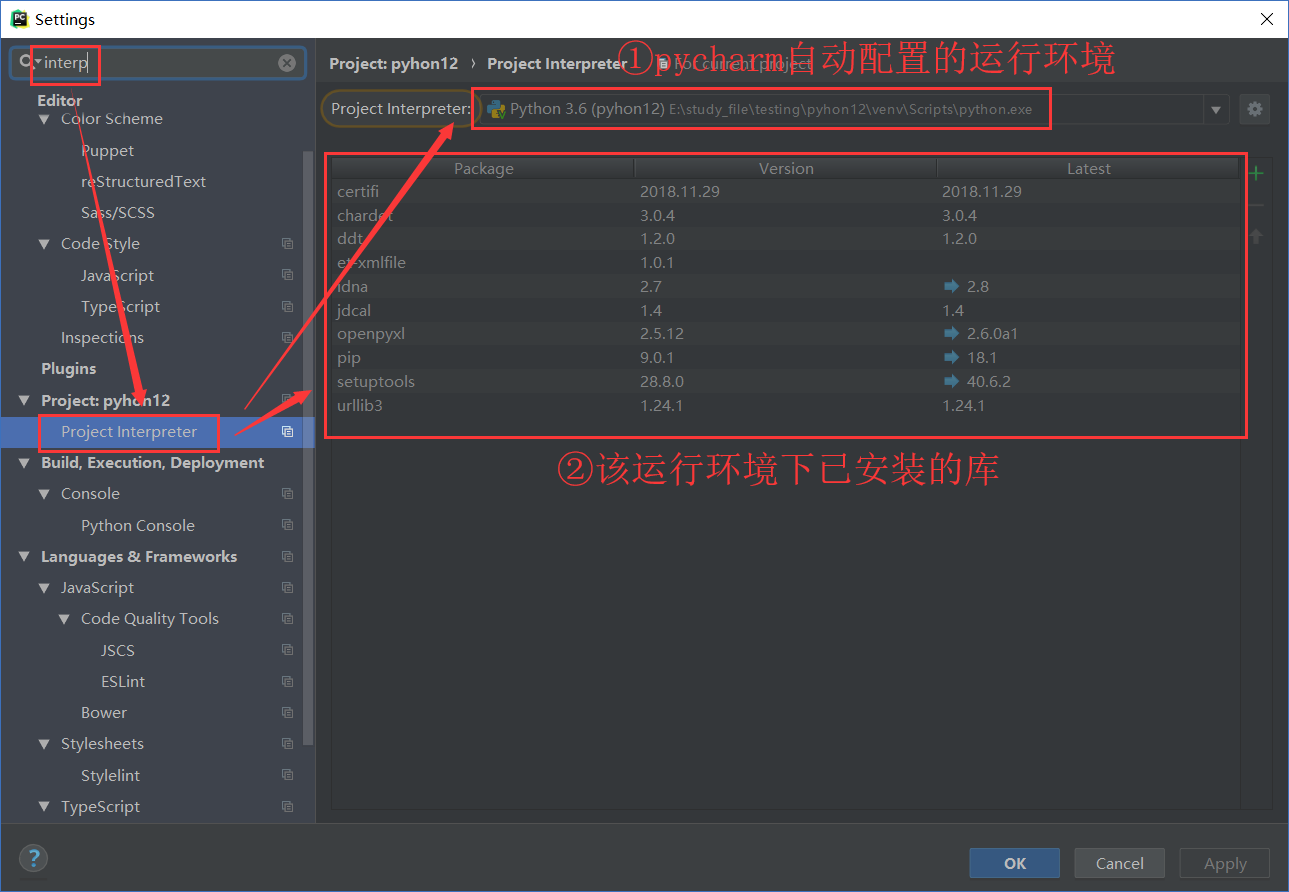1289x892 pixels.
Task: Select the jdcal package row
Action: click(786, 310)
